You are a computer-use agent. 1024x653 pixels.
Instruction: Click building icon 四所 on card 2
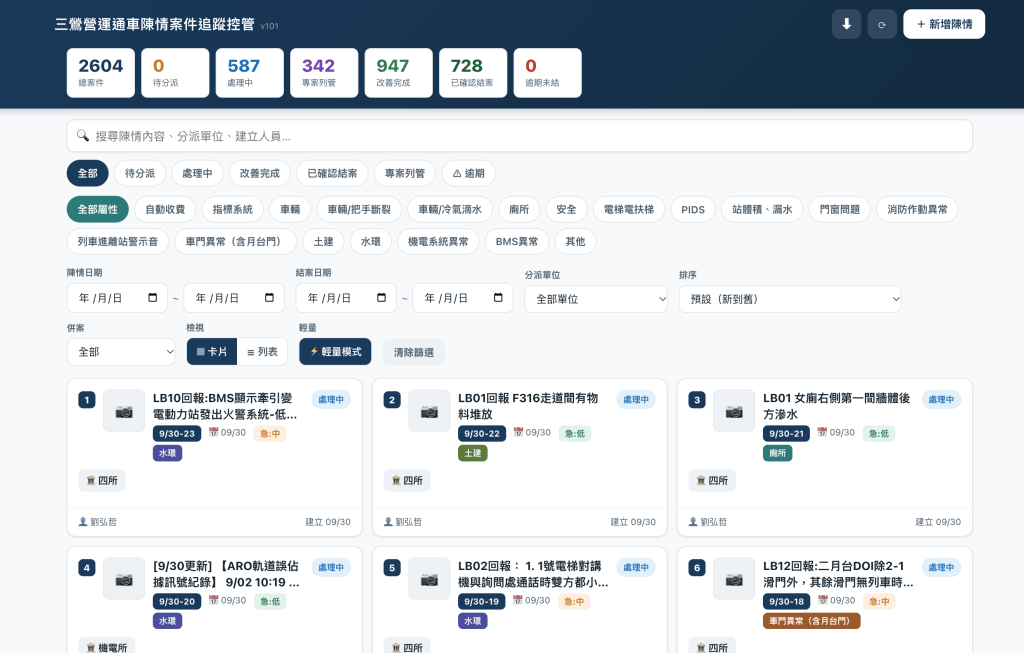(x=396, y=481)
